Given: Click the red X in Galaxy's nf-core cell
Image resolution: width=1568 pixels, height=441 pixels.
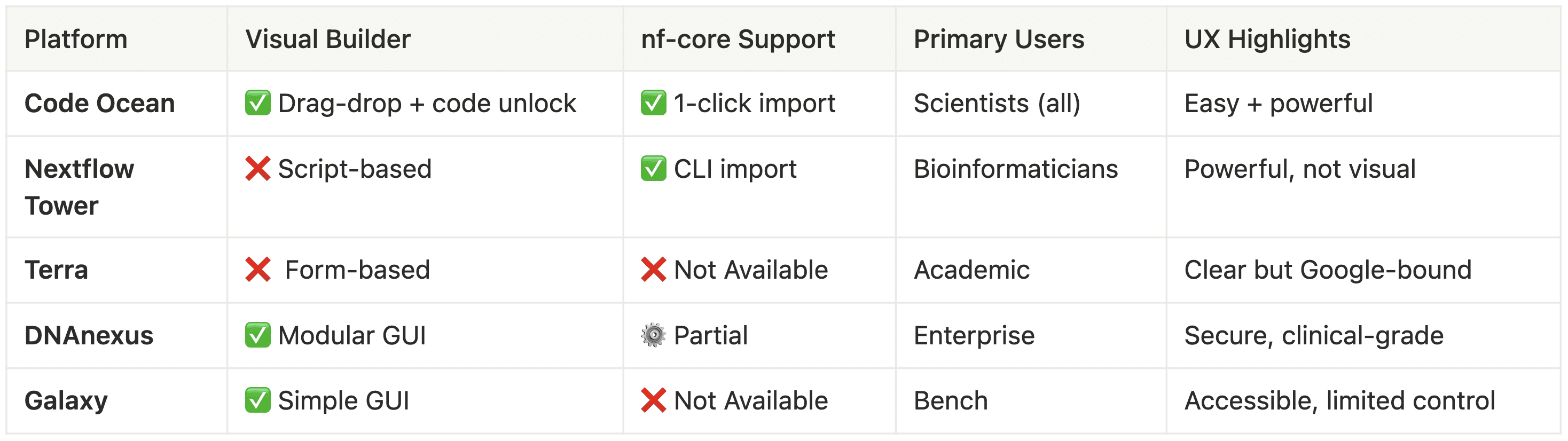Looking at the screenshot, I should (x=653, y=400).
